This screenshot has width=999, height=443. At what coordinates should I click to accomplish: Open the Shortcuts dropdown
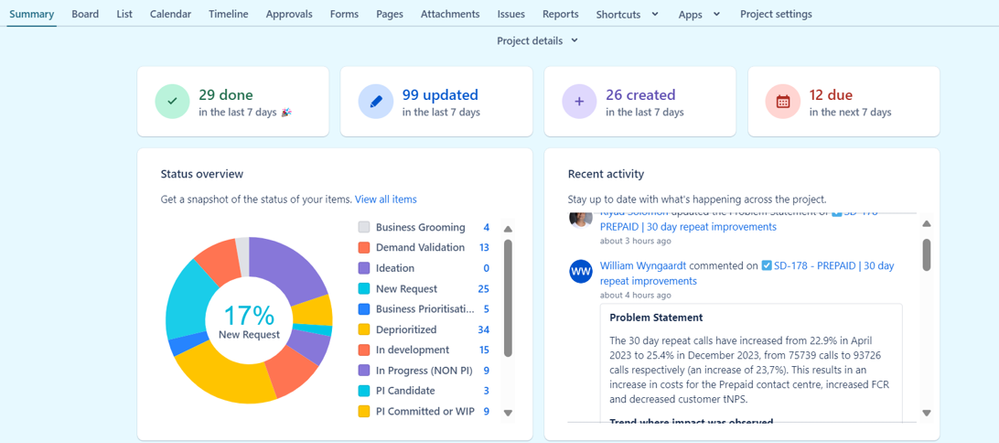pos(627,14)
